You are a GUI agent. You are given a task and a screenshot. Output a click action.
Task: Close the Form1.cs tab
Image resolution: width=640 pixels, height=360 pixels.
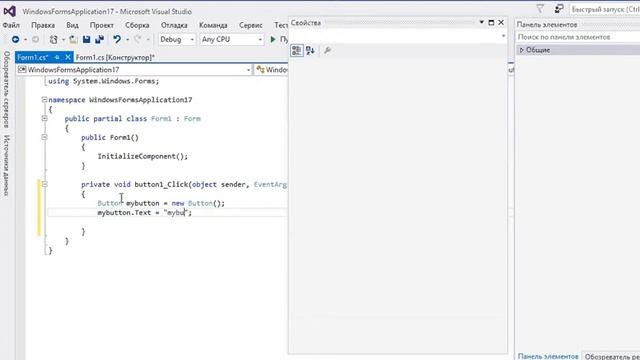(x=68, y=57)
